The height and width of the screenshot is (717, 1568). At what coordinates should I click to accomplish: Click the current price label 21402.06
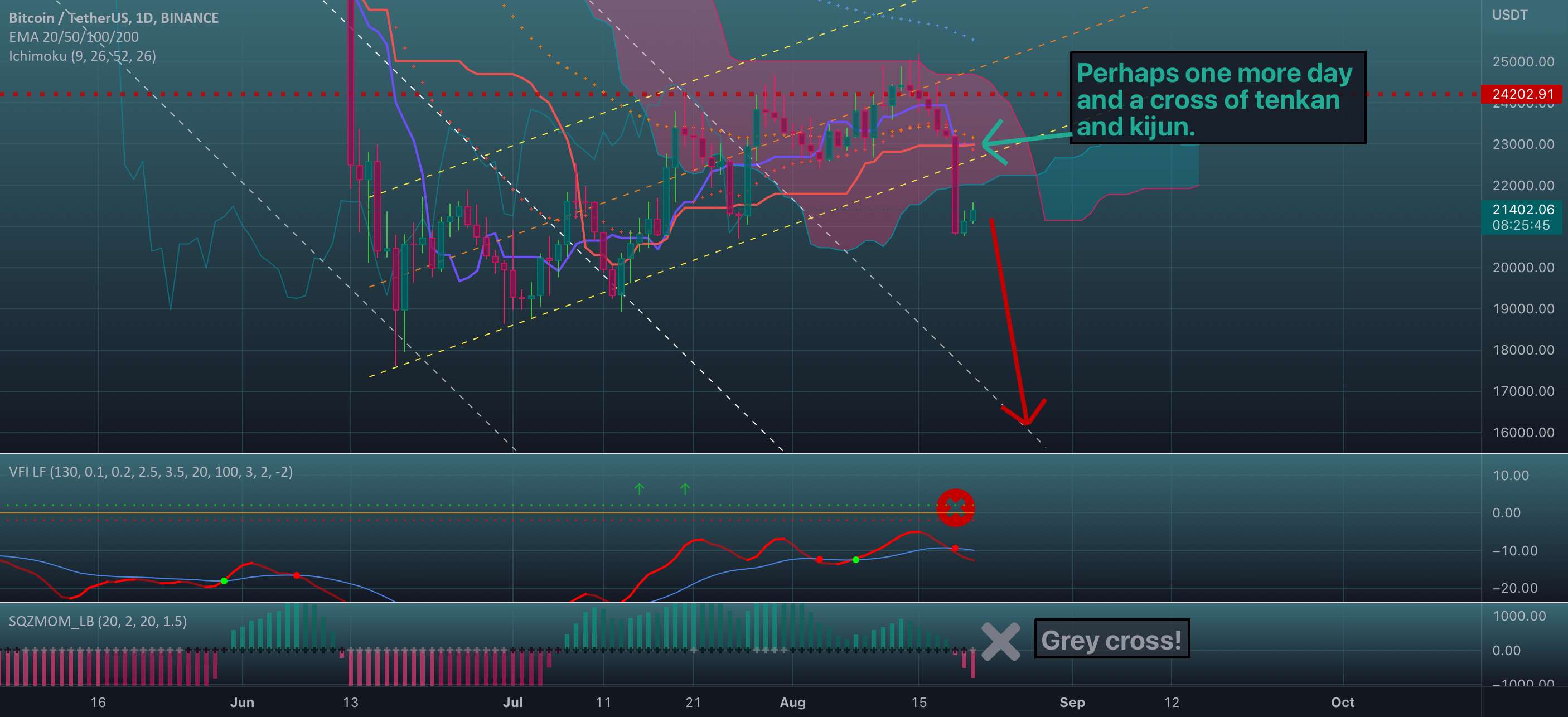[x=1523, y=210]
